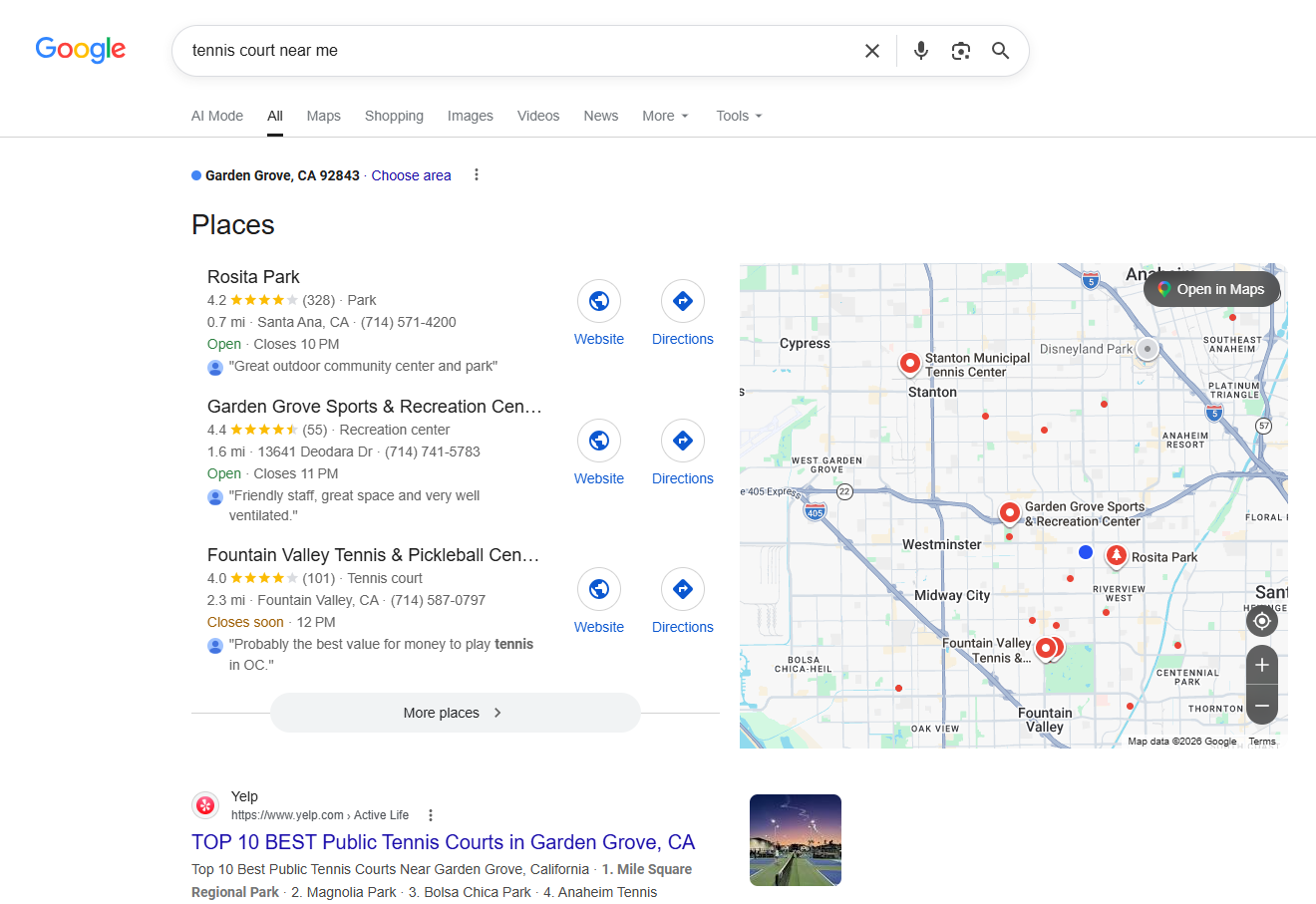This screenshot has width=1316, height=904.
Task: Open Fountain Valley Tennis & Pickleball website icon
Action: click(599, 589)
